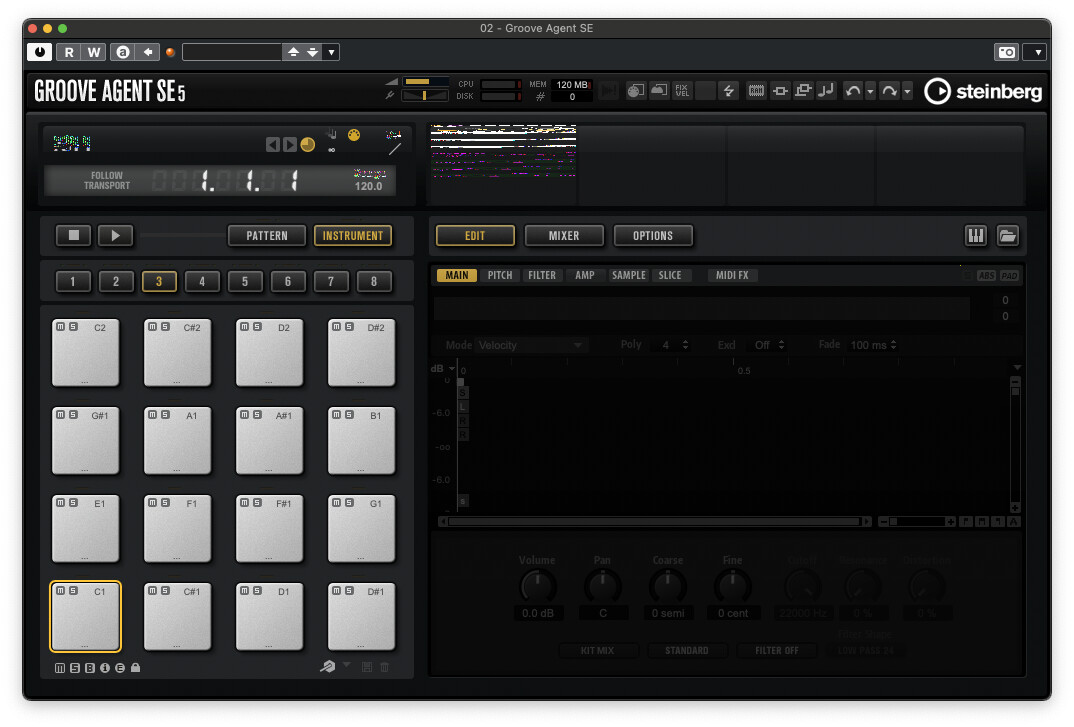Mute the C1 pad
The image size is (1074, 727).
tap(60, 591)
